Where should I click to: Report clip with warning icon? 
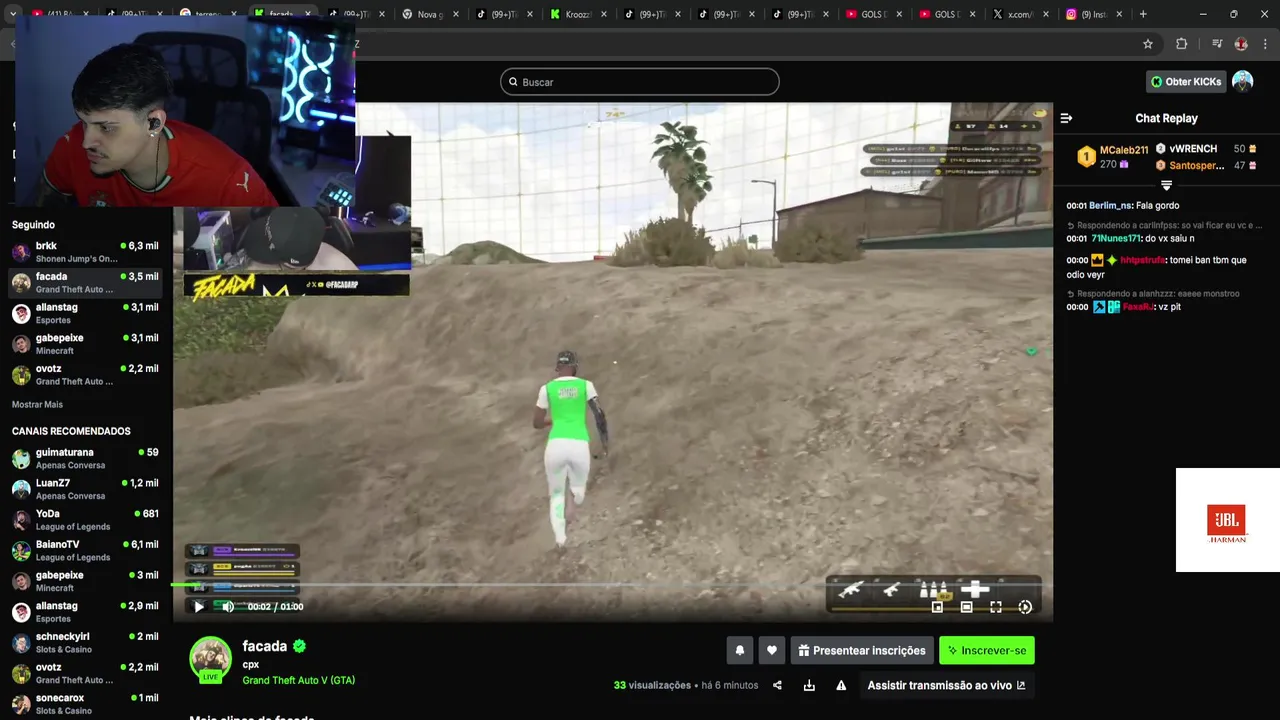(841, 685)
